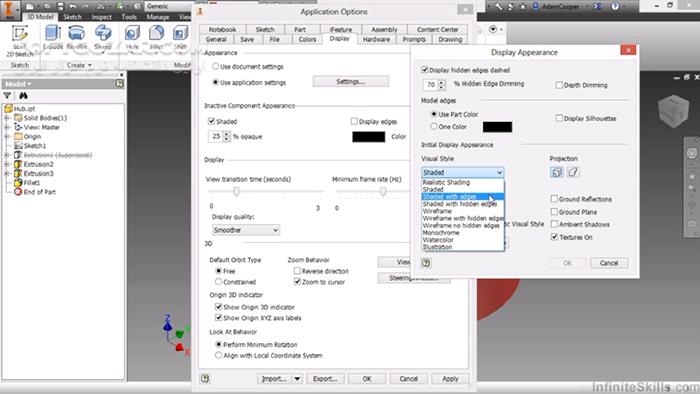This screenshot has height=394, width=700.
Task: Choose the perspective projection icon
Action: 573,172
